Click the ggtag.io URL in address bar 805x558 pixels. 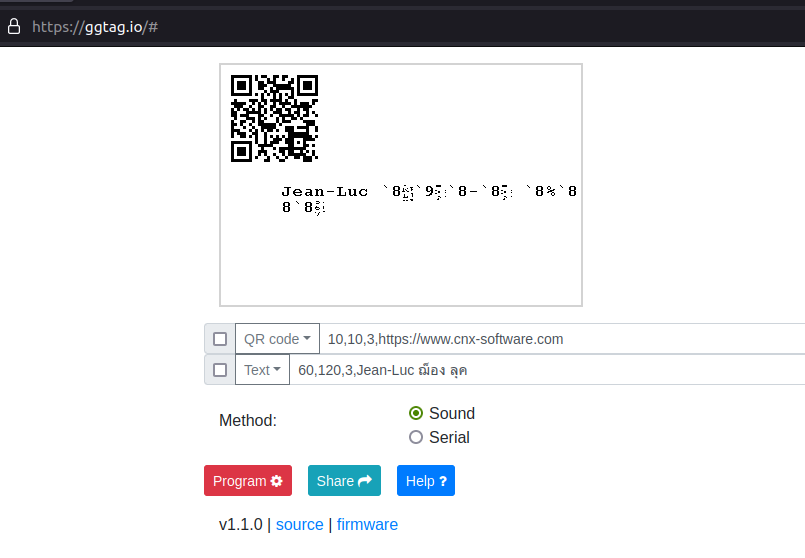coord(95,27)
